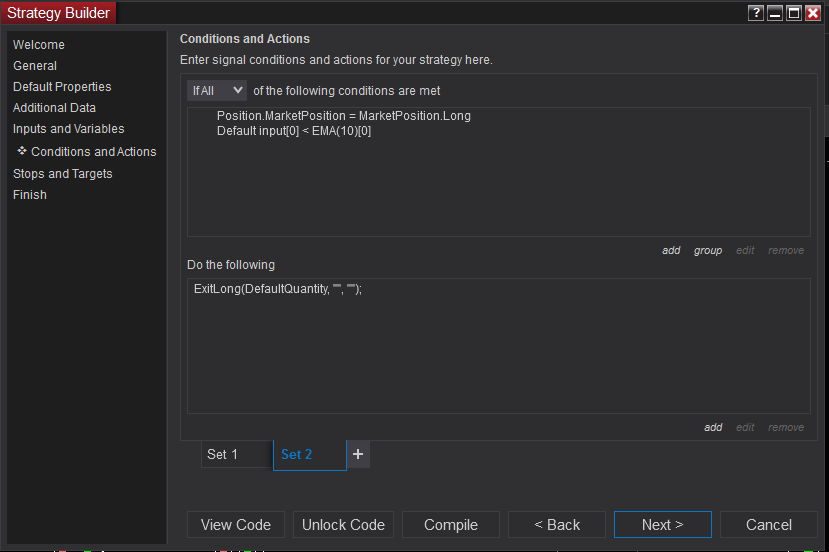The height and width of the screenshot is (552, 829).
Task: Select the EMA(10) condition line
Action: point(294,131)
